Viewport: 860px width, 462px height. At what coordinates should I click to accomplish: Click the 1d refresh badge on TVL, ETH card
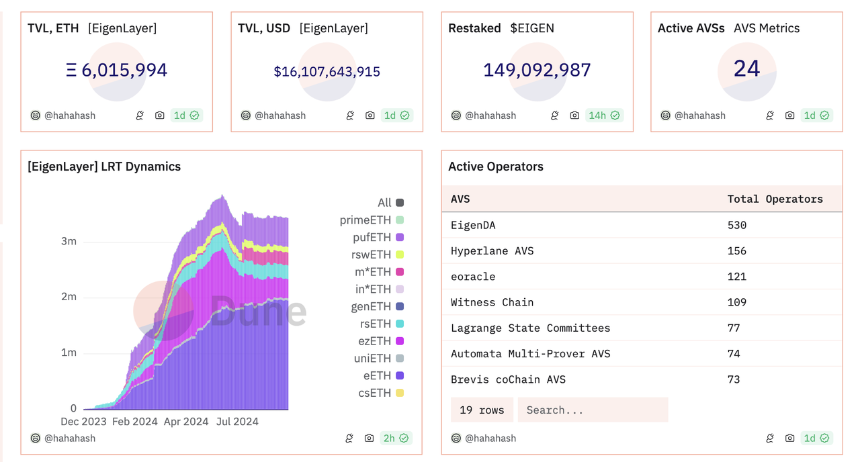click(186, 115)
